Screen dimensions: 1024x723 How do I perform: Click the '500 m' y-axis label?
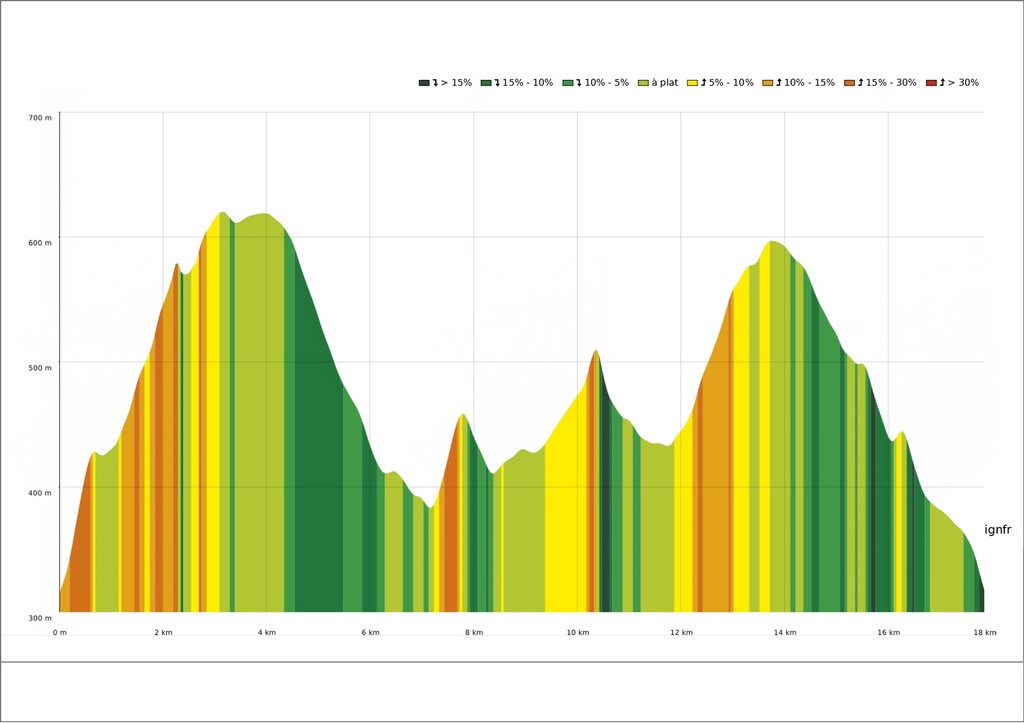pyautogui.click(x=40, y=368)
